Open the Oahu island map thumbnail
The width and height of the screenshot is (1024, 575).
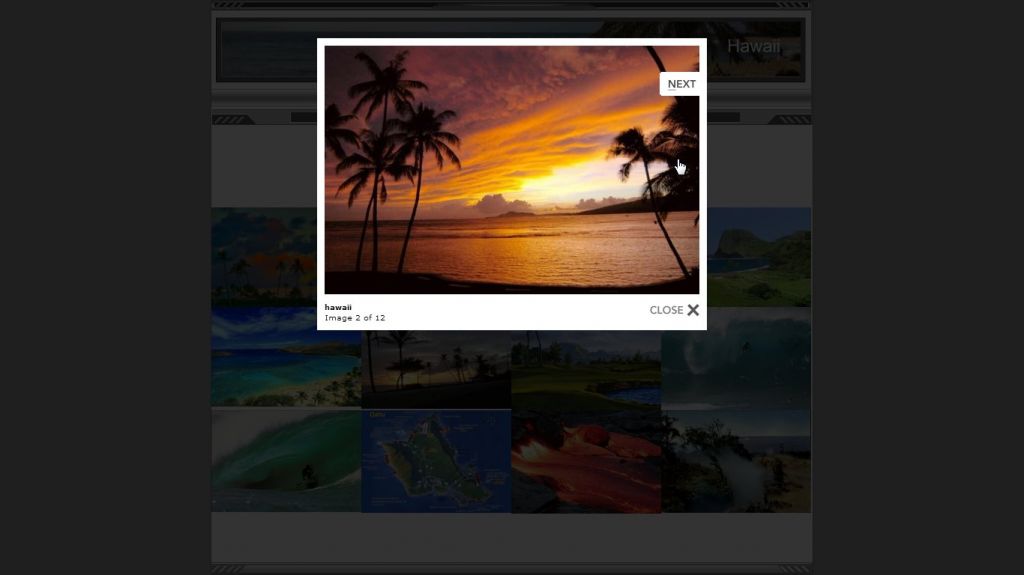(x=436, y=460)
